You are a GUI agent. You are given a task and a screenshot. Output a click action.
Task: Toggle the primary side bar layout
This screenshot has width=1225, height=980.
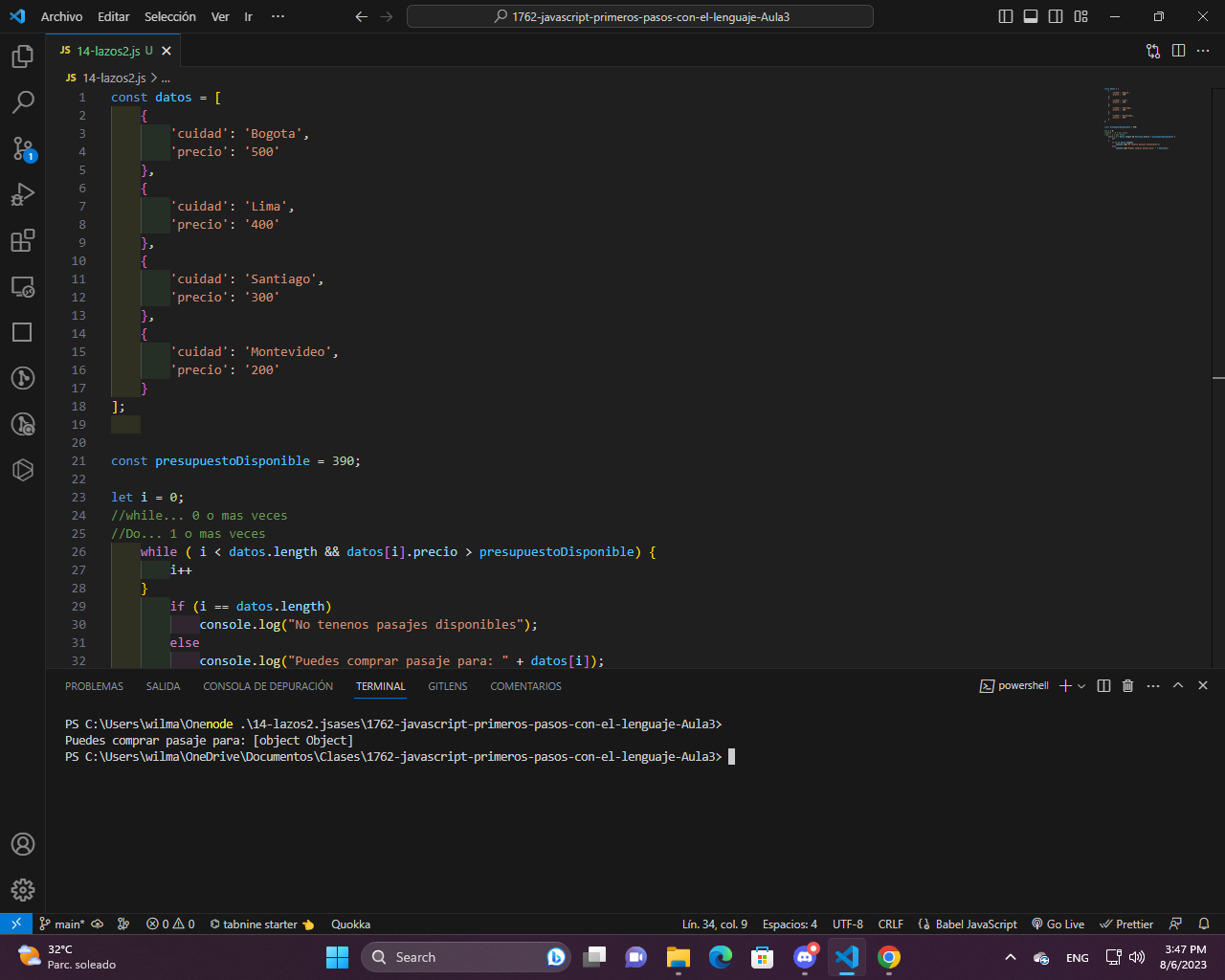[x=1006, y=16]
